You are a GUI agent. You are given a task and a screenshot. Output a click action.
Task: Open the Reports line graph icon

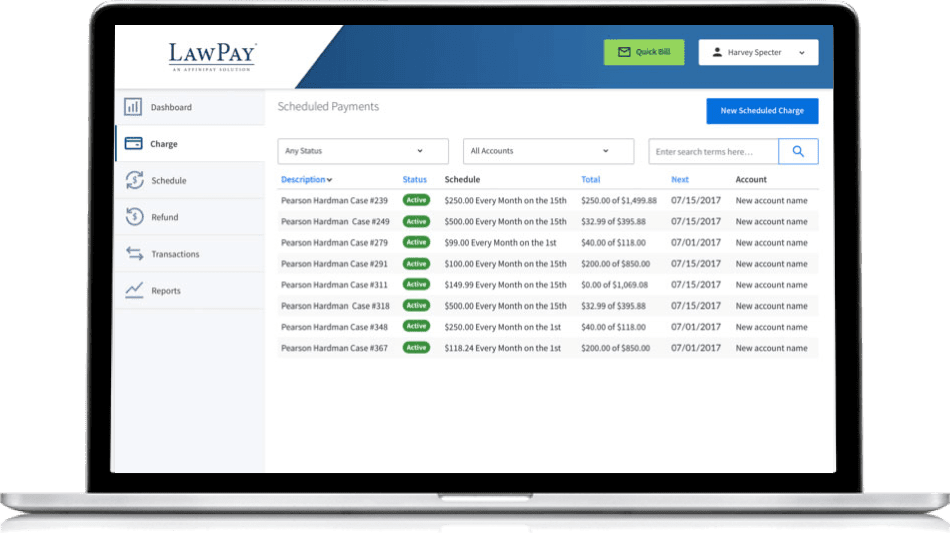point(134,290)
